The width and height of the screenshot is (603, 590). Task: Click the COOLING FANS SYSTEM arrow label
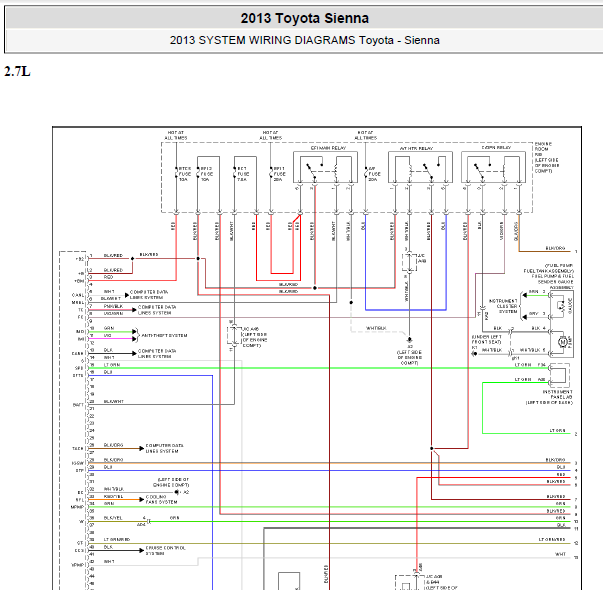click(x=161, y=499)
